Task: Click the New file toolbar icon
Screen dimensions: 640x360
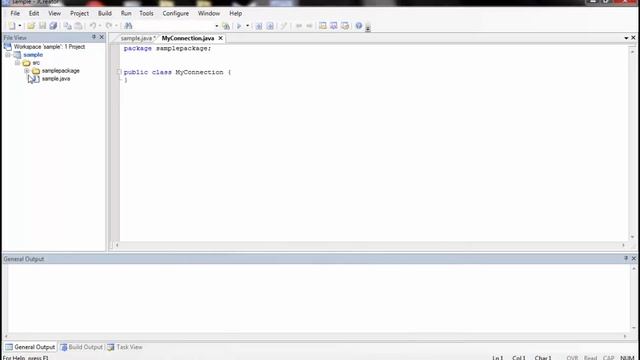Action: pyautogui.click(x=12, y=26)
